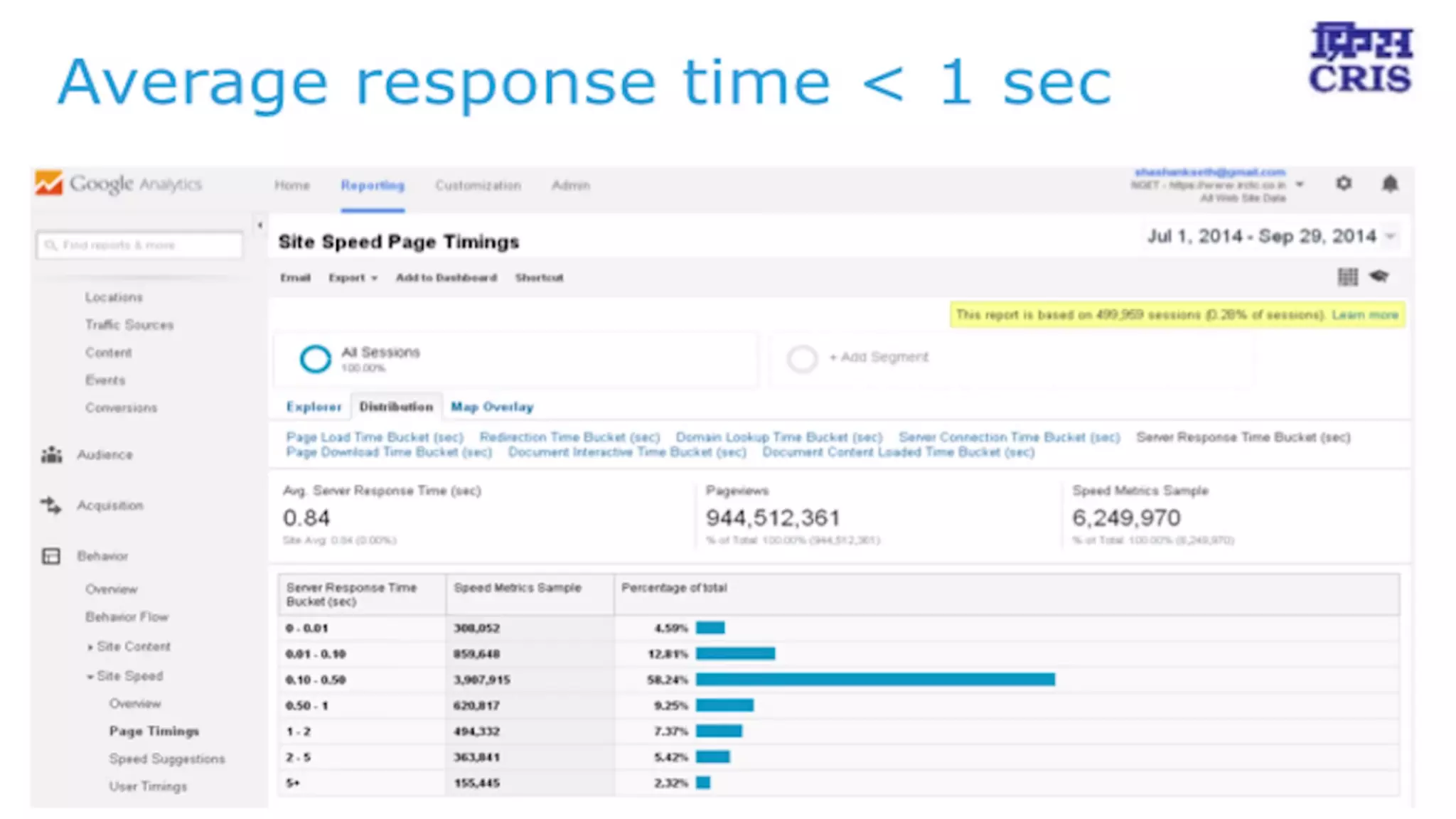Click the Add Segment empty circle
The height and width of the screenshot is (819, 1456).
(x=802, y=358)
